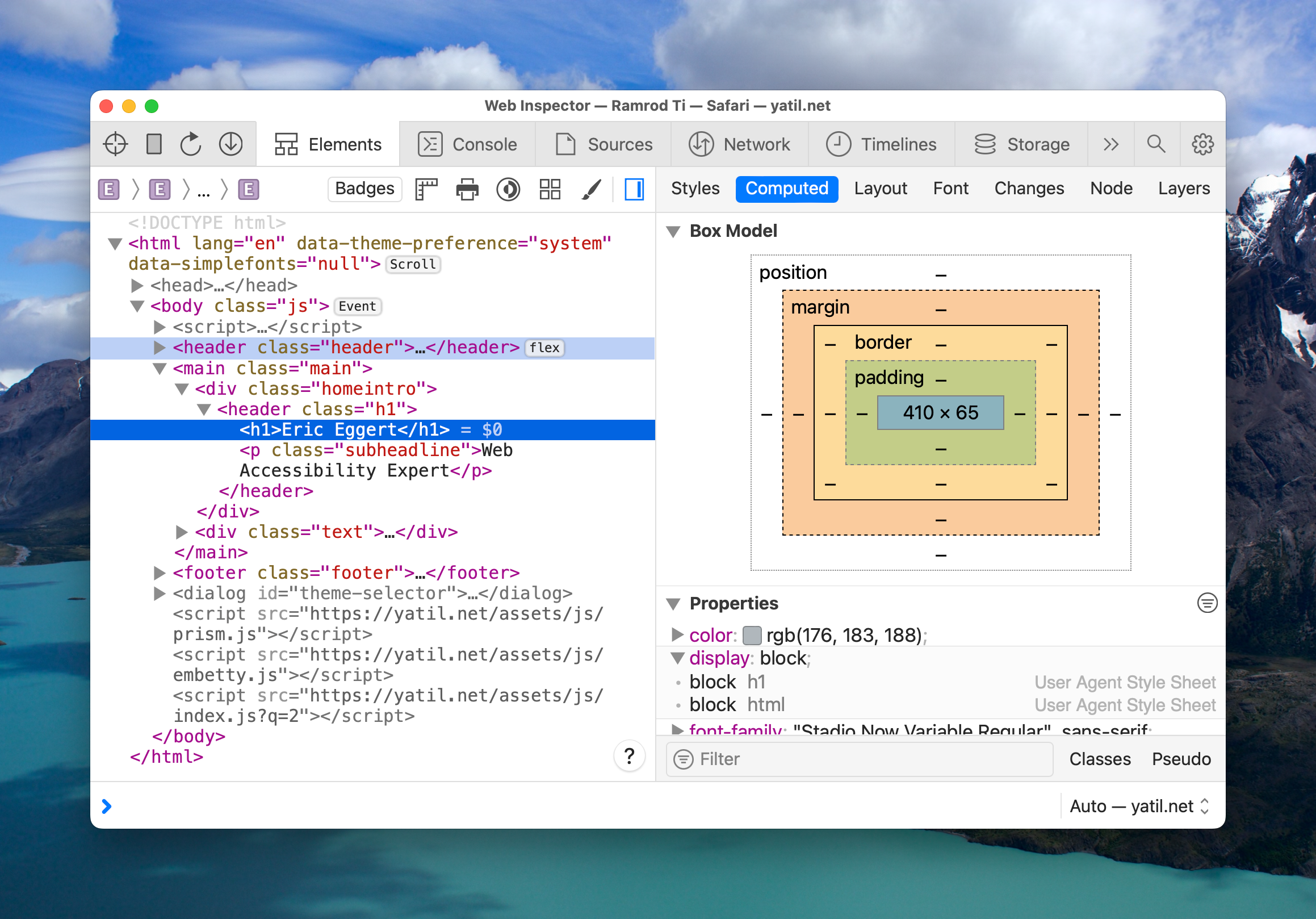1316x919 pixels.
Task: Switch to the Styles tab
Action: (x=695, y=189)
